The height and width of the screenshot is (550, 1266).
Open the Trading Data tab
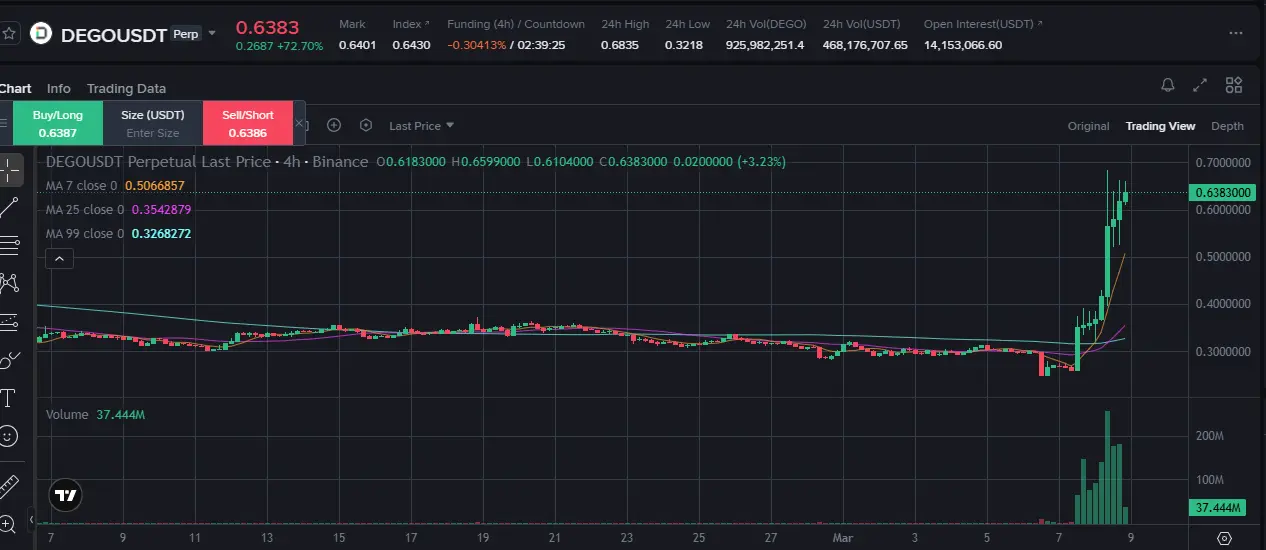tap(126, 88)
